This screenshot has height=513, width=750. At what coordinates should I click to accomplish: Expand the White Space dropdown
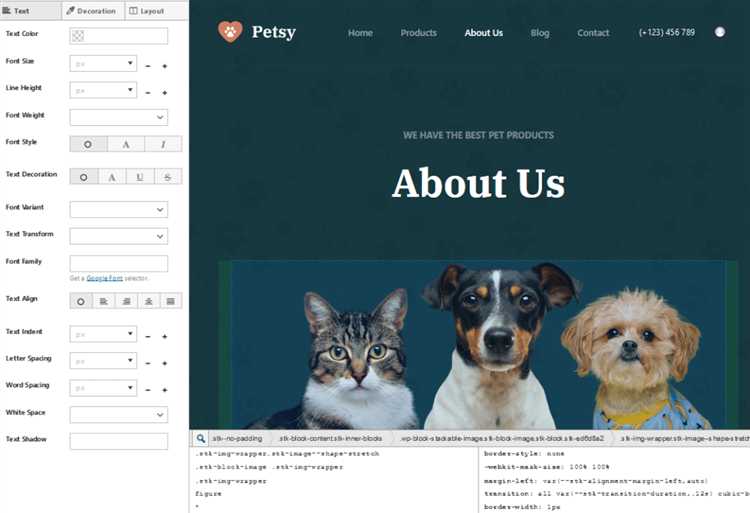click(x=119, y=415)
